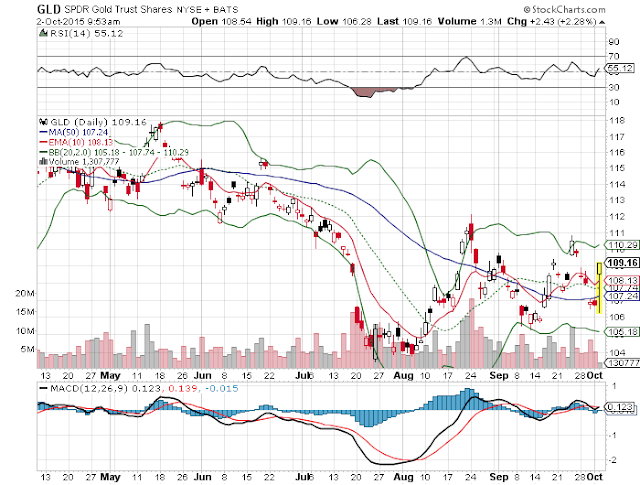640x485 pixels.
Task: Click the blue -0.015 MACD histogram value
Action: (222, 388)
